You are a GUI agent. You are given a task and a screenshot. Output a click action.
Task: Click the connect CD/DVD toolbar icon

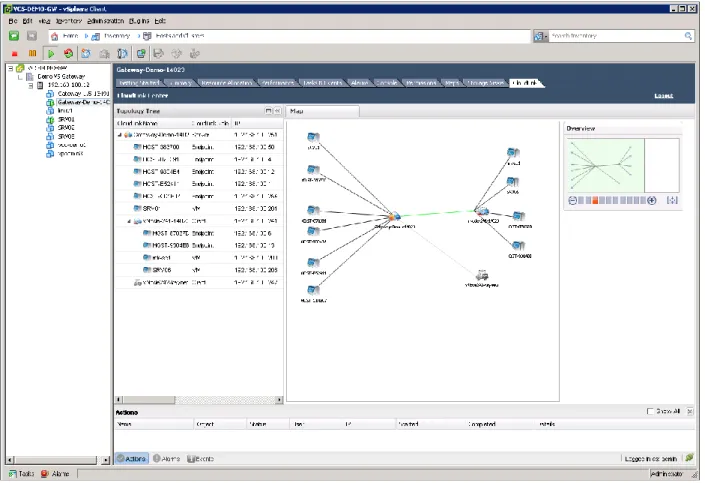(177, 54)
